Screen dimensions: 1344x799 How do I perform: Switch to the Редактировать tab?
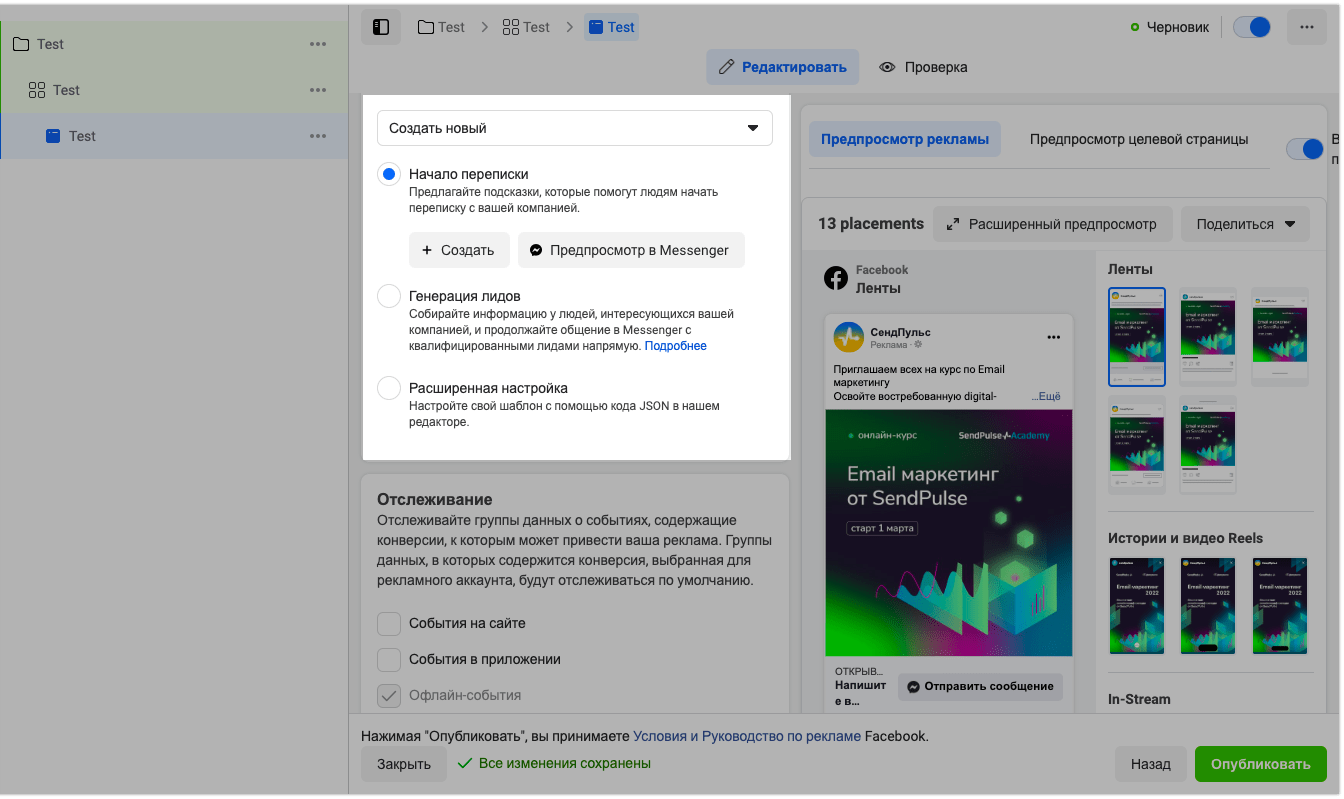tap(782, 68)
